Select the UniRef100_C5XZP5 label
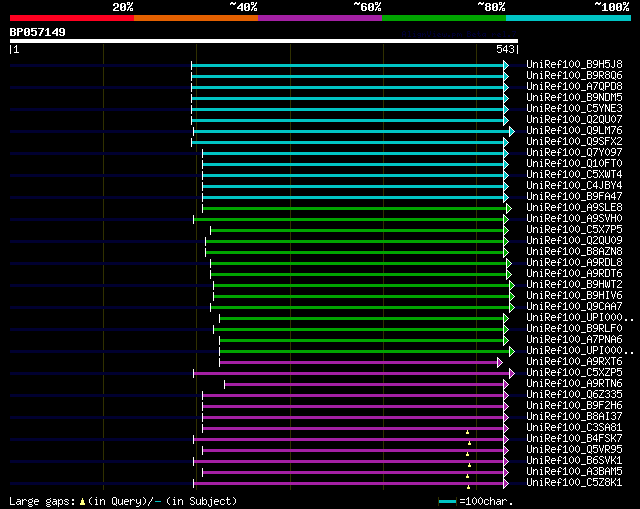 574,373
